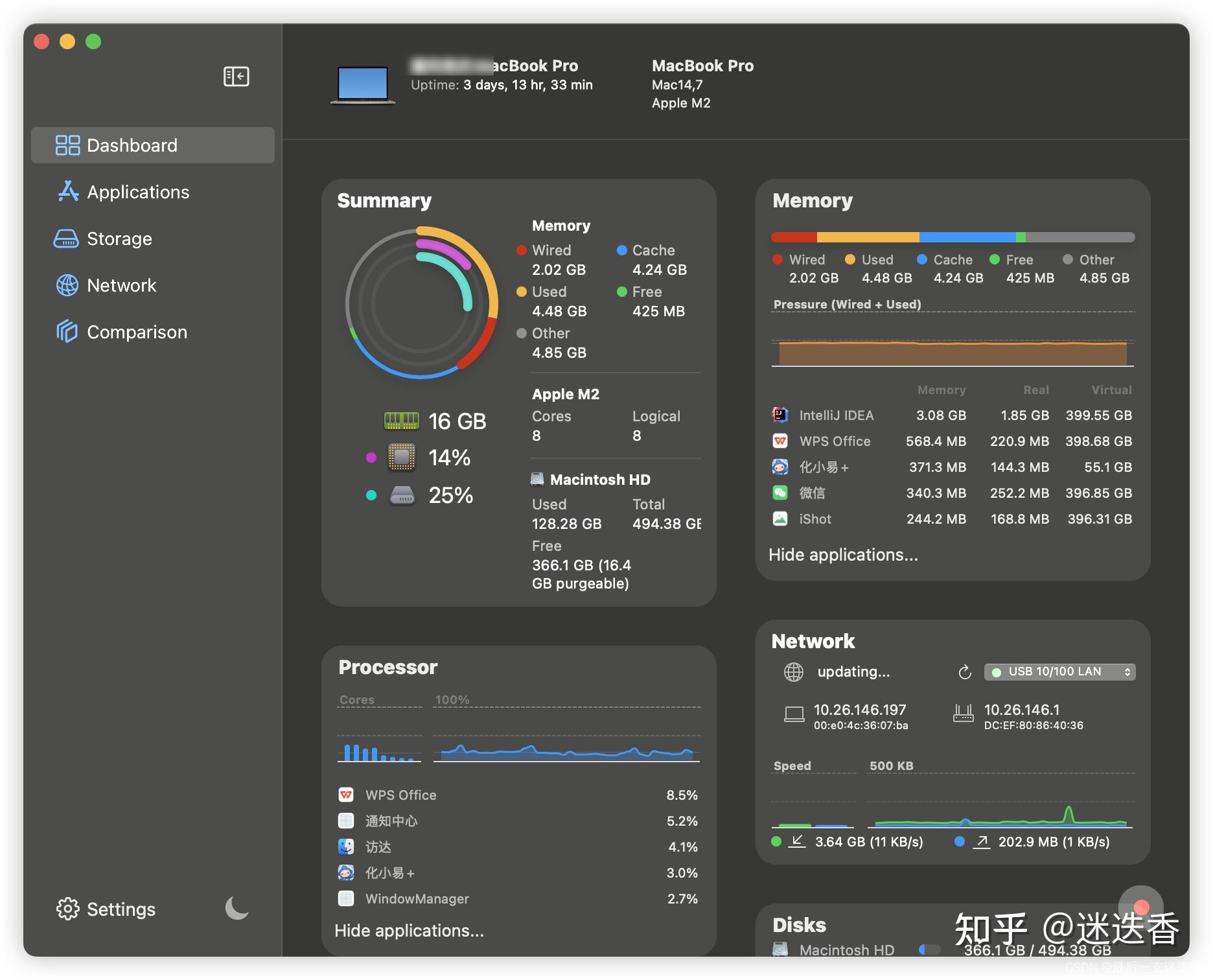Click the 通知中心 icon in Processor list
Image resolution: width=1213 pixels, height=980 pixels.
(x=346, y=821)
